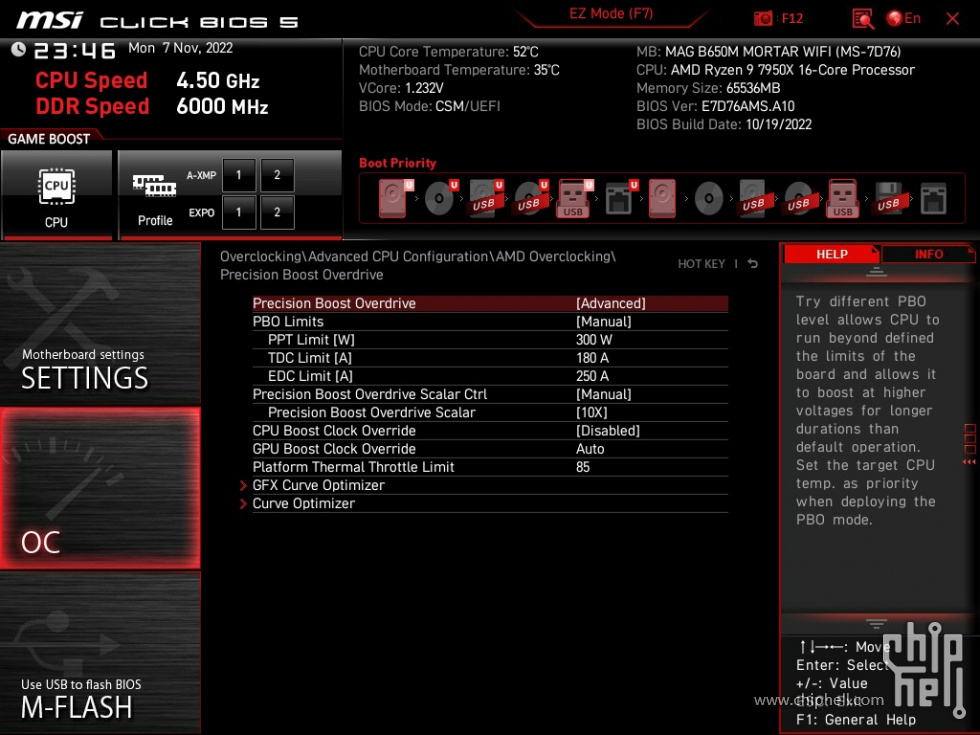
Task: Switch to the INFO tab
Action: [x=929, y=254]
